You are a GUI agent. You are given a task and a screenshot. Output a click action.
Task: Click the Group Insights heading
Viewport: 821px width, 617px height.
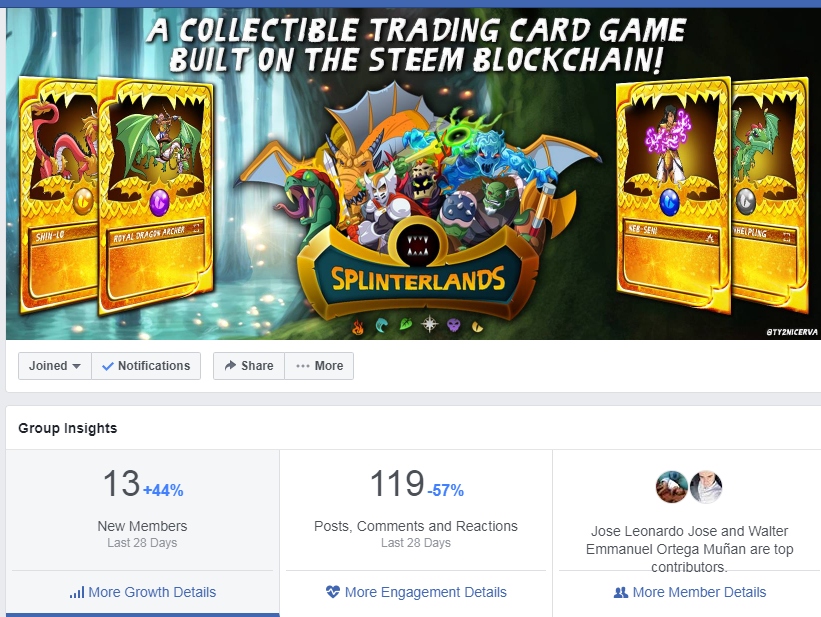tap(68, 428)
